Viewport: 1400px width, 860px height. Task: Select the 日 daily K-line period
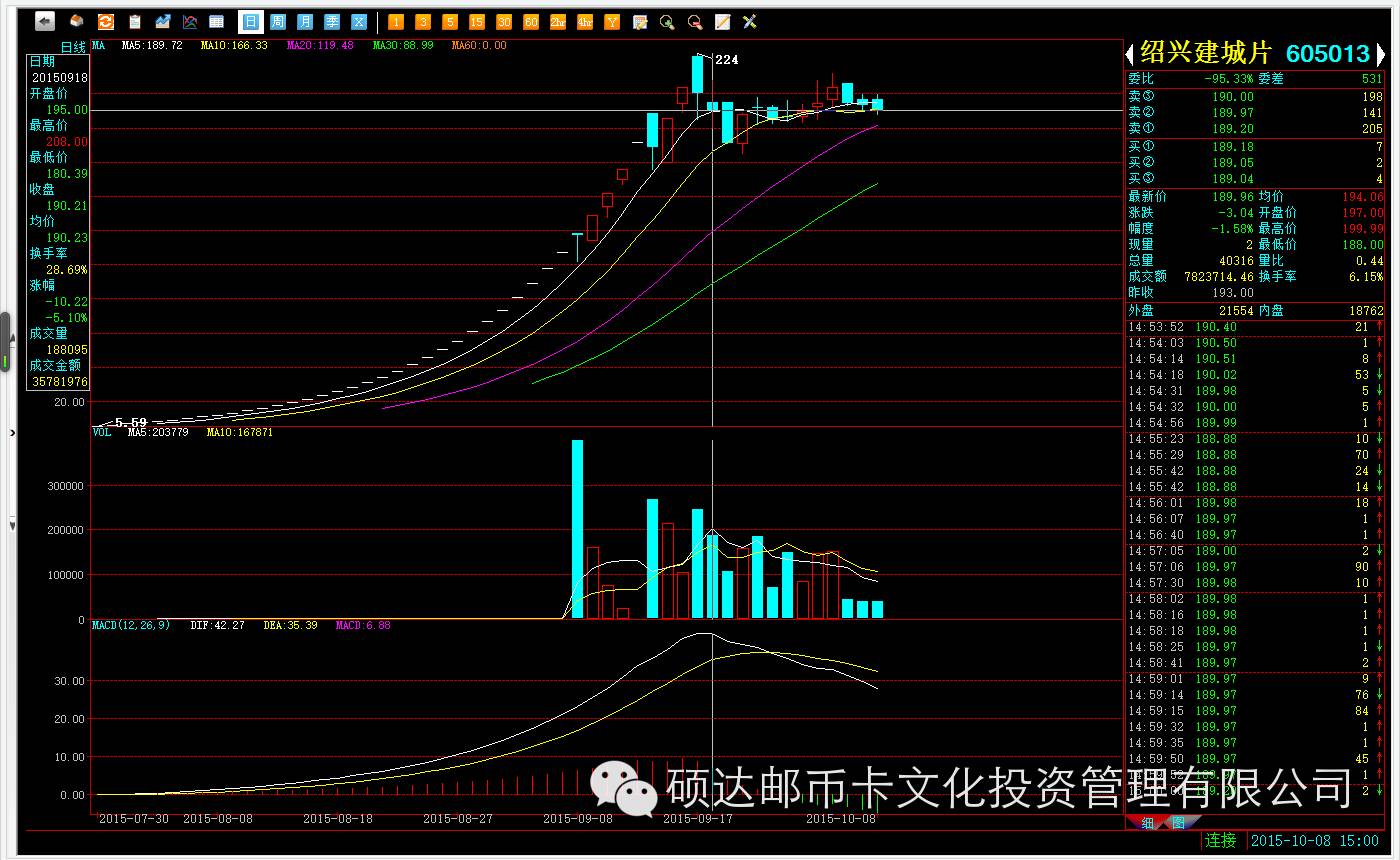(x=250, y=21)
